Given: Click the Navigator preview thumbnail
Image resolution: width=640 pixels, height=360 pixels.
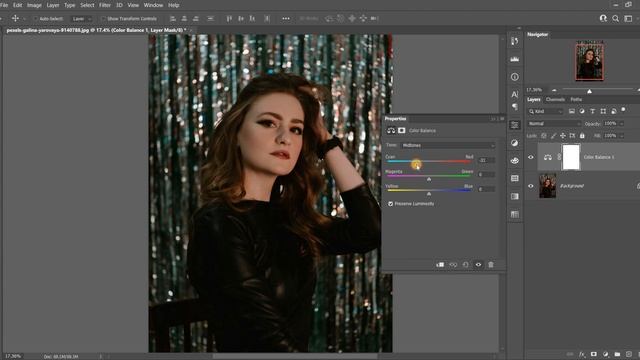Looking at the screenshot, I should [x=589, y=60].
